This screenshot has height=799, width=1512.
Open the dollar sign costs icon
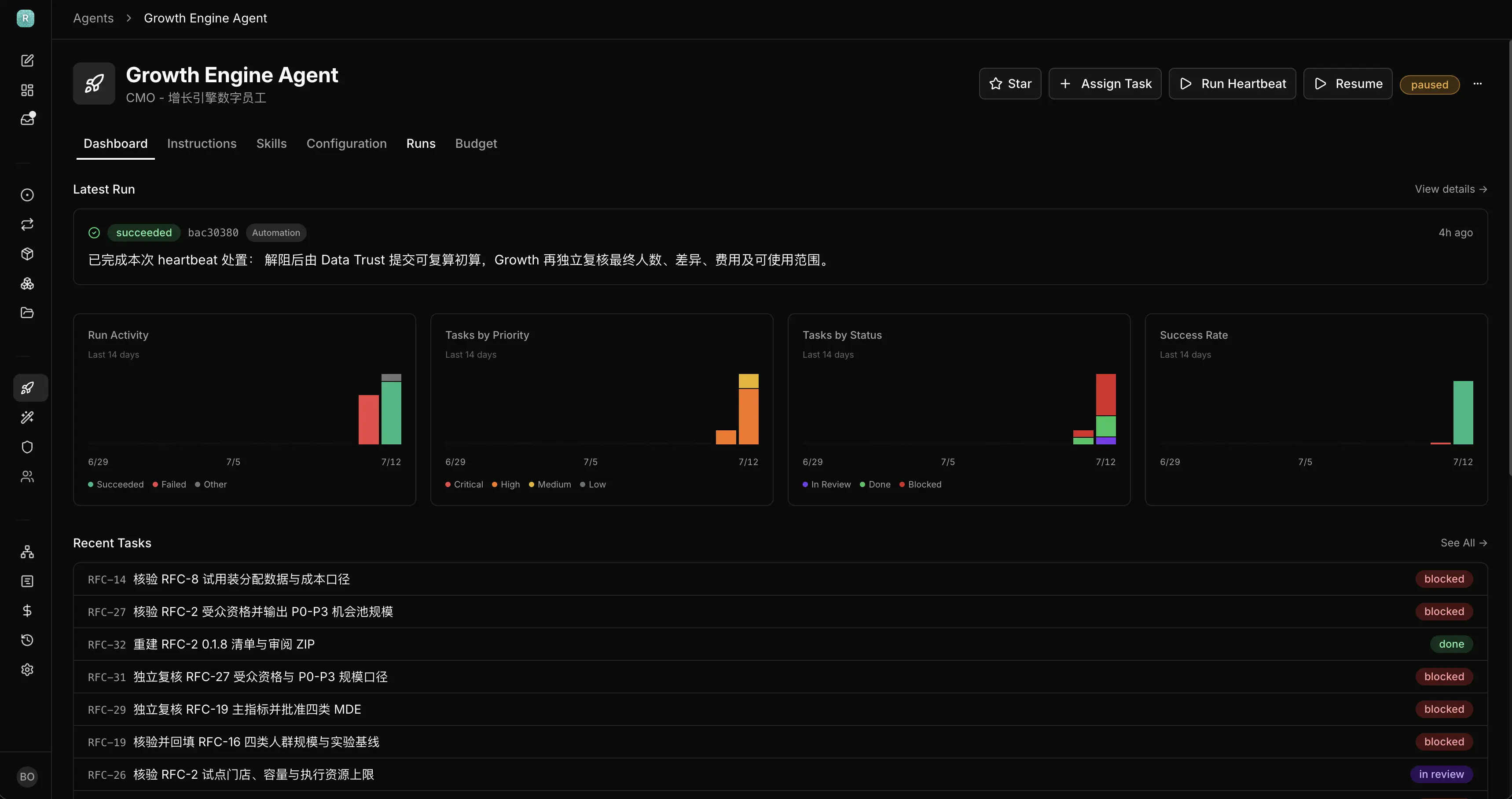pyautogui.click(x=27, y=611)
